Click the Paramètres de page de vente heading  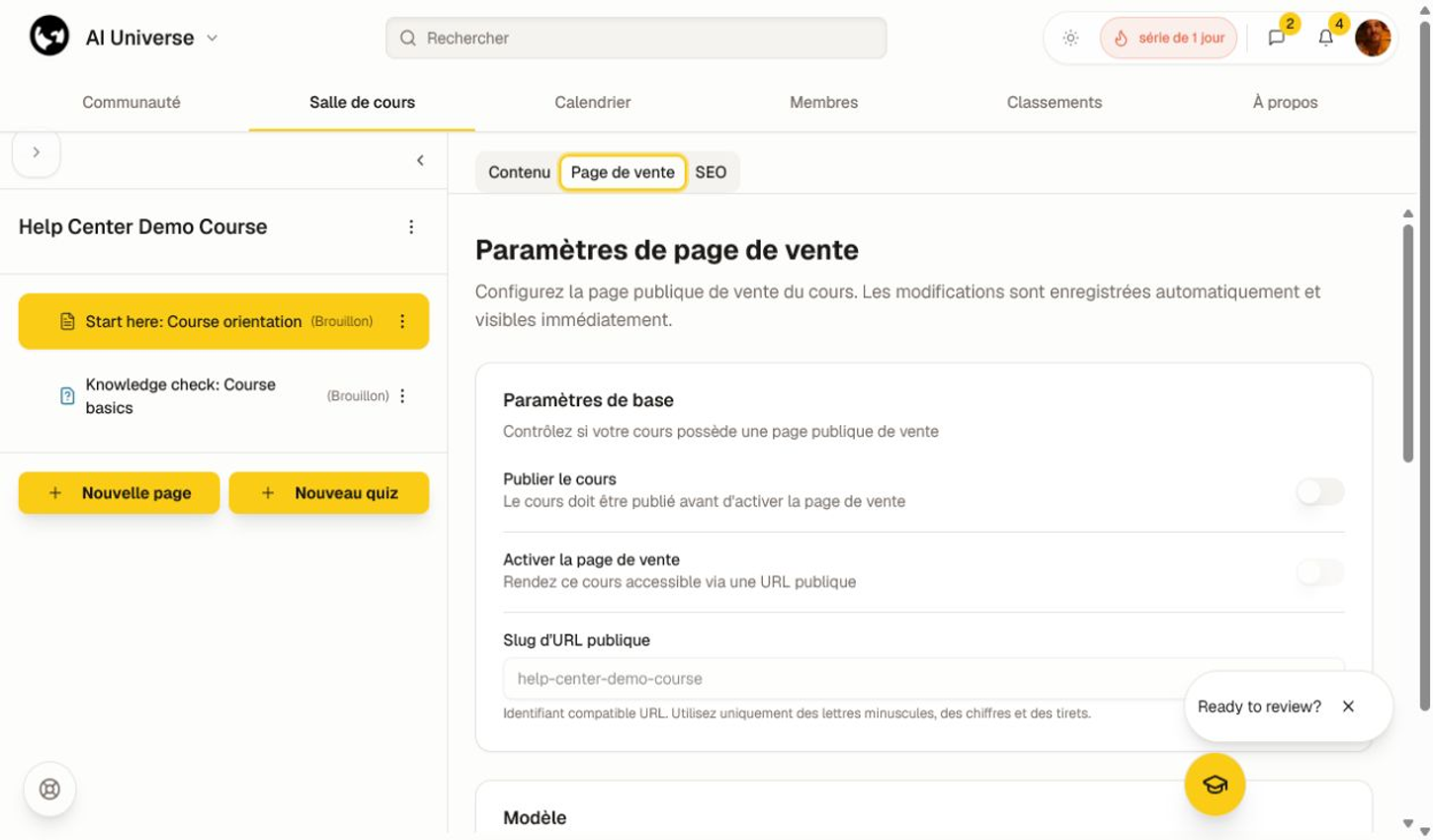(667, 250)
